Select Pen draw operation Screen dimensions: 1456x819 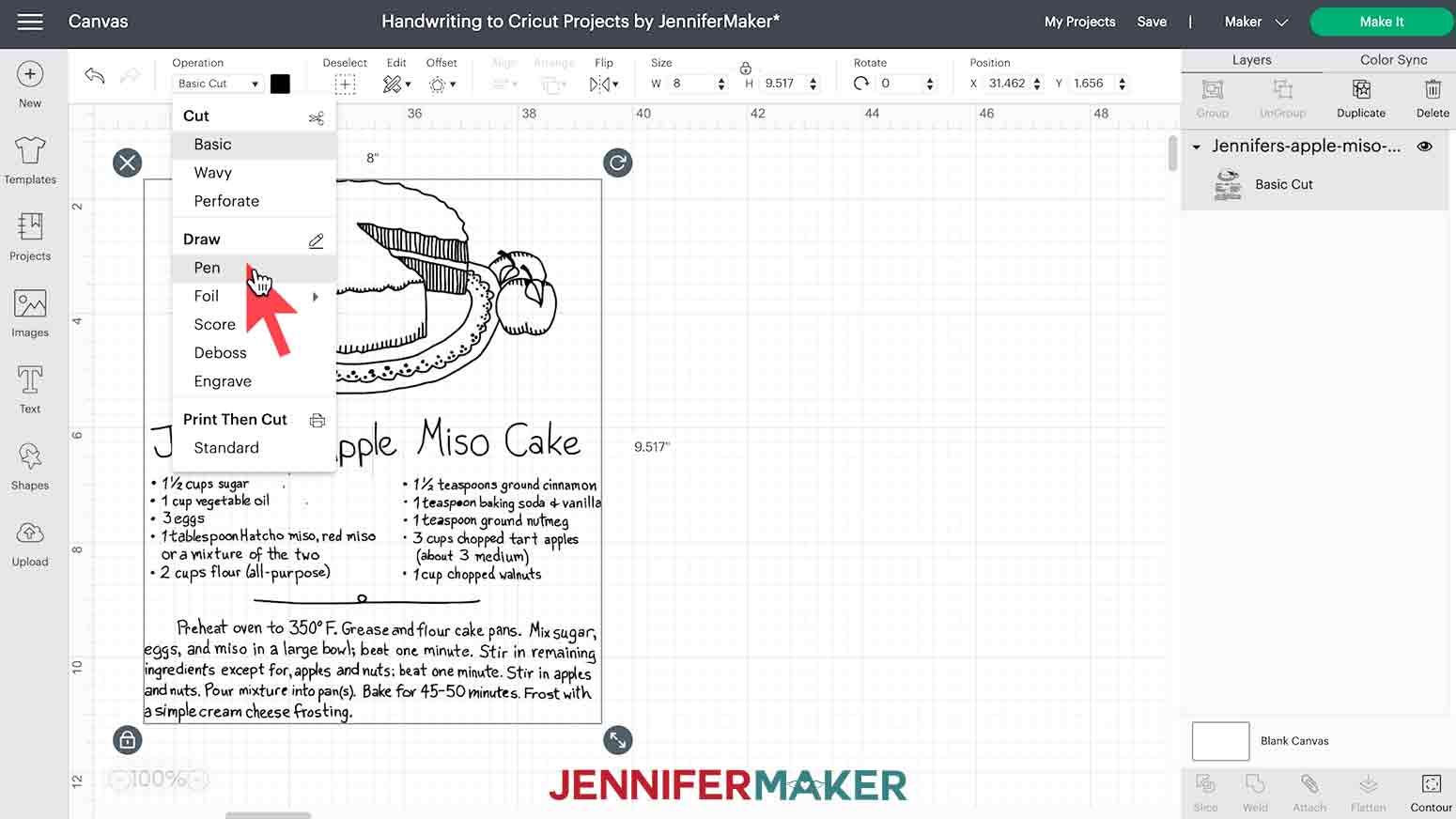255,268
